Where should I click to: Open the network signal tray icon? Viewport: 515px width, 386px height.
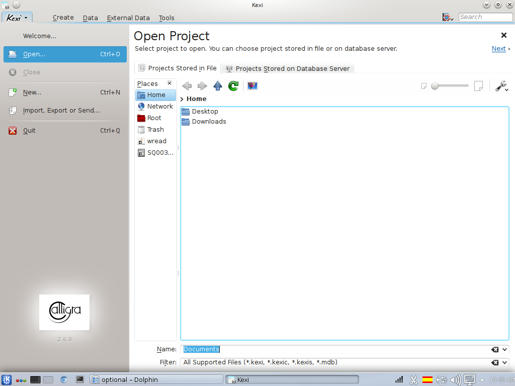point(399,380)
